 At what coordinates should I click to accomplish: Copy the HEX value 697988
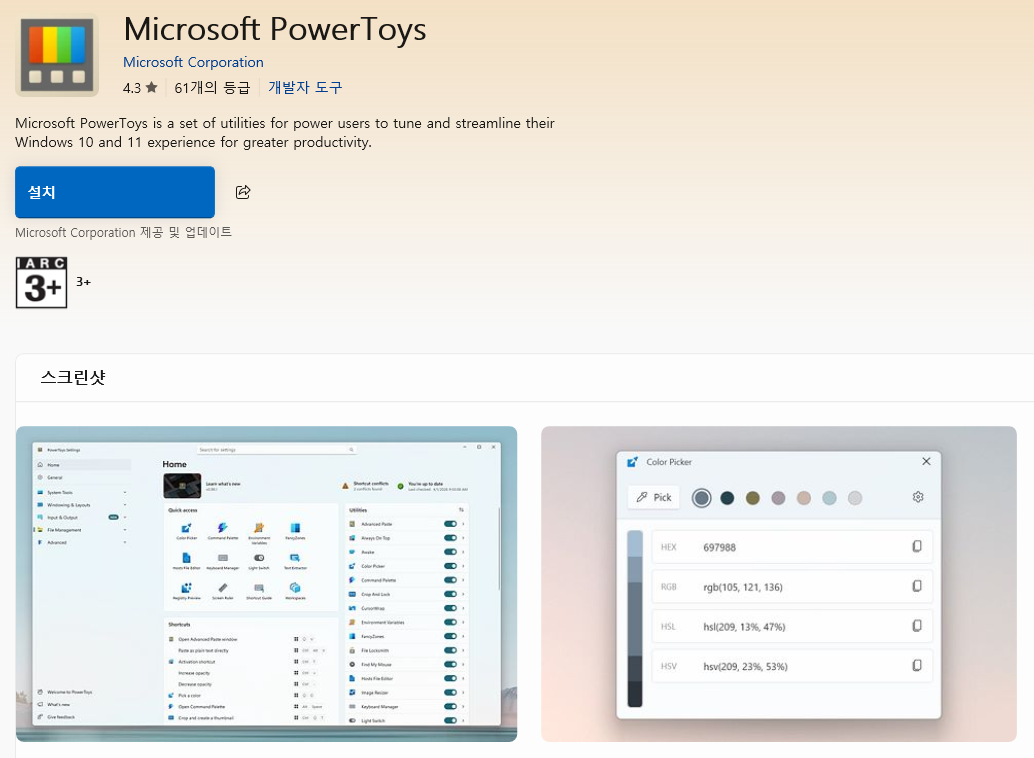click(x=917, y=546)
